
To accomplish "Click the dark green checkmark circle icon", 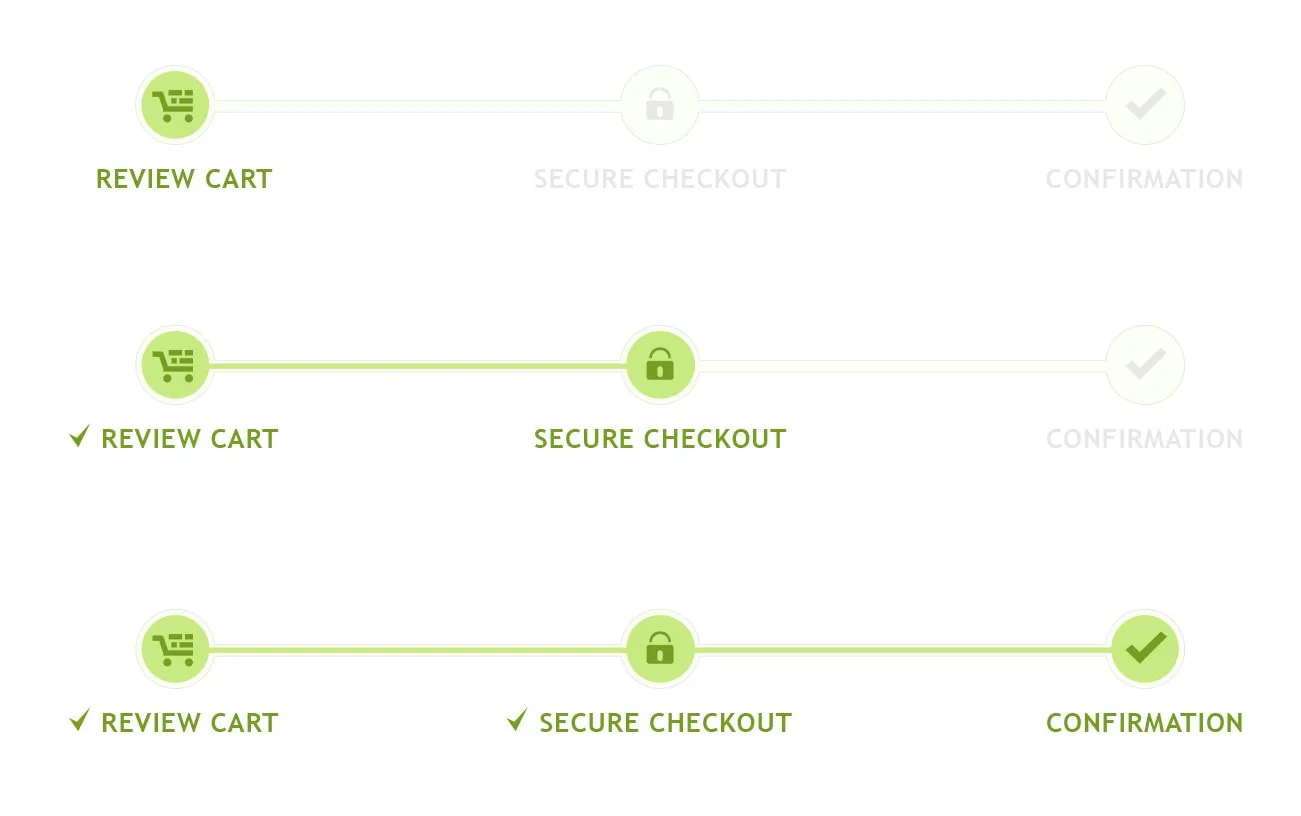I will pos(1145,649).
